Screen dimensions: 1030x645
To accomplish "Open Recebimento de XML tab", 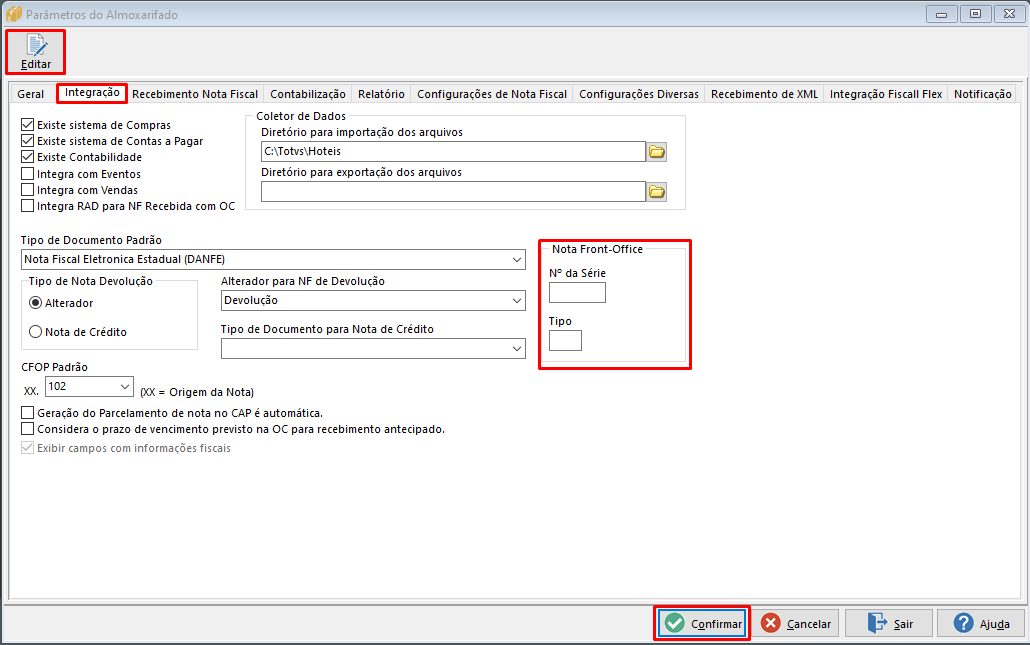I will point(765,94).
